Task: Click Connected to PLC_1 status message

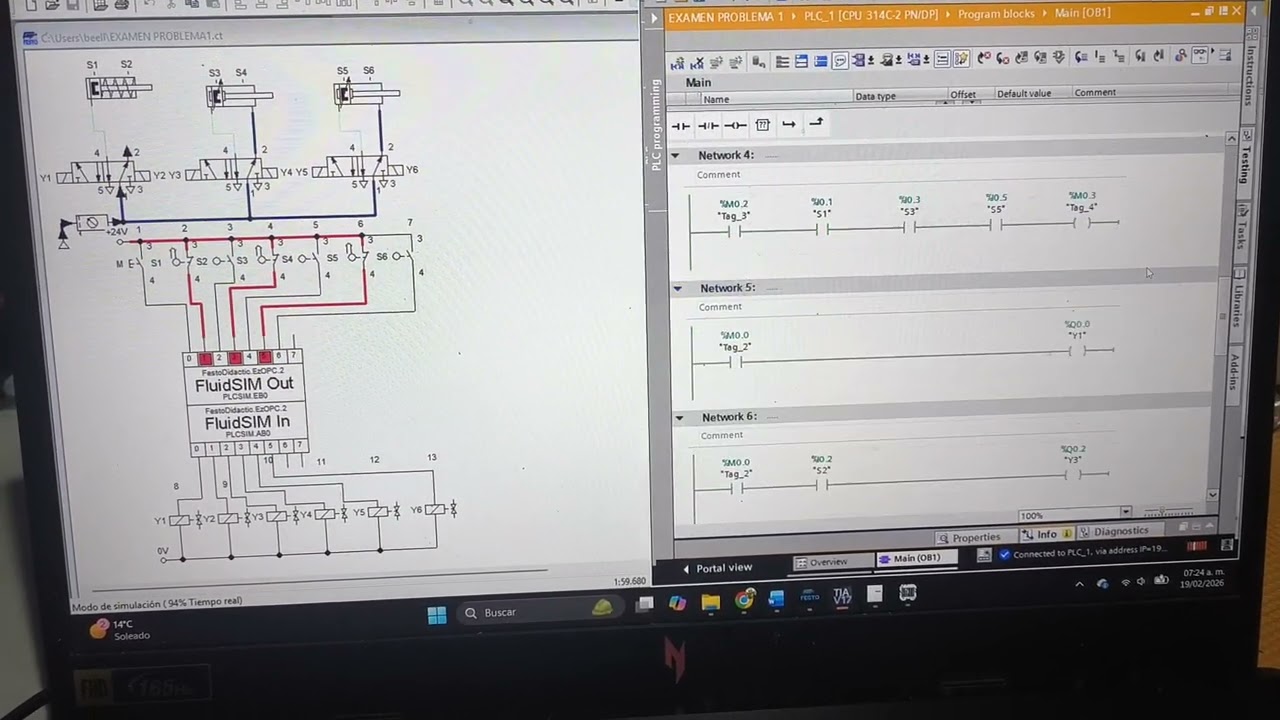Action: pyautogui.click(x=1089, y=552)
